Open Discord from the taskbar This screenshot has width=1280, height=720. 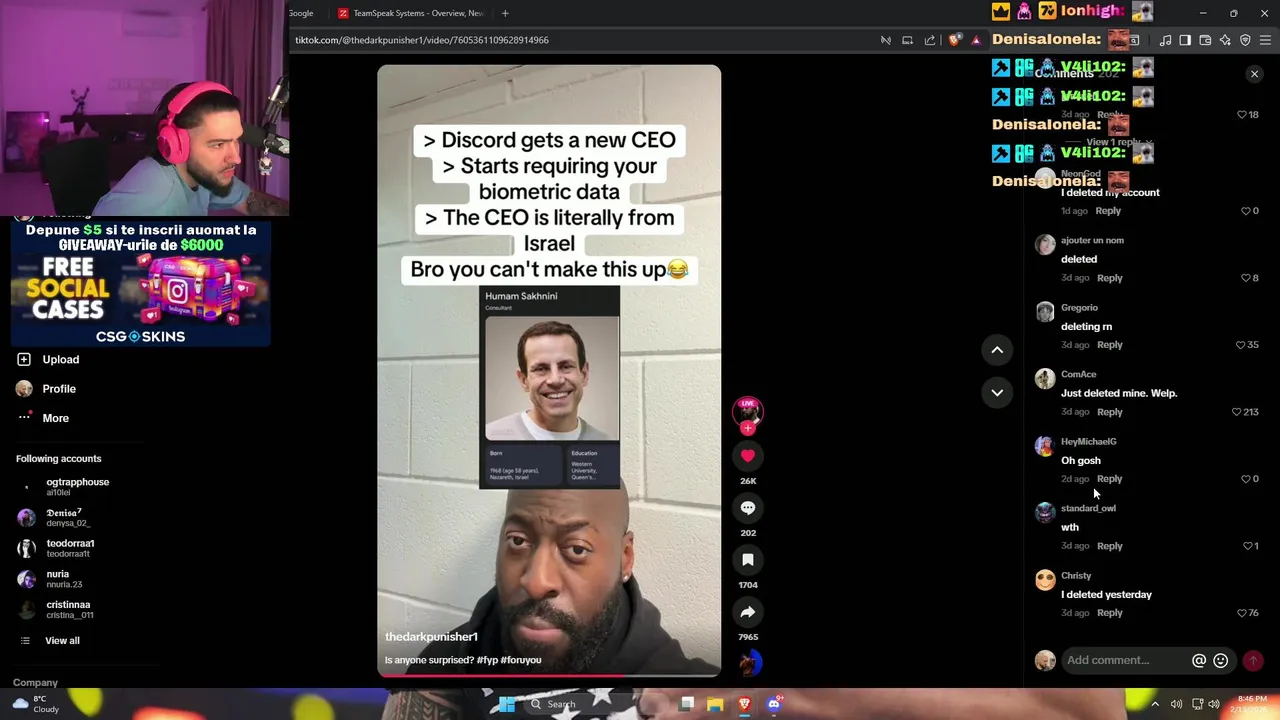point(773,705)
